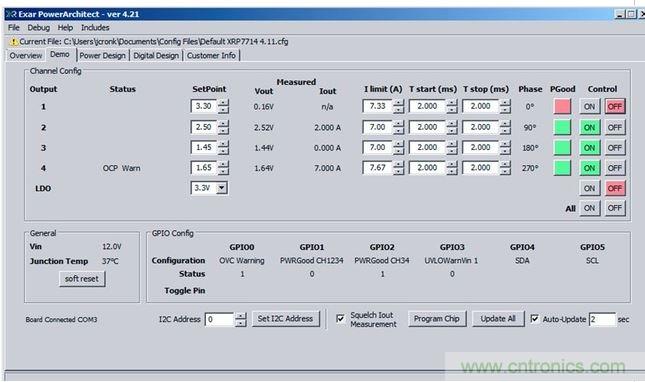645x382 pixels.
Task: Toggle Squelch Iout Measurement checkbox
Action: click(340, 319)
